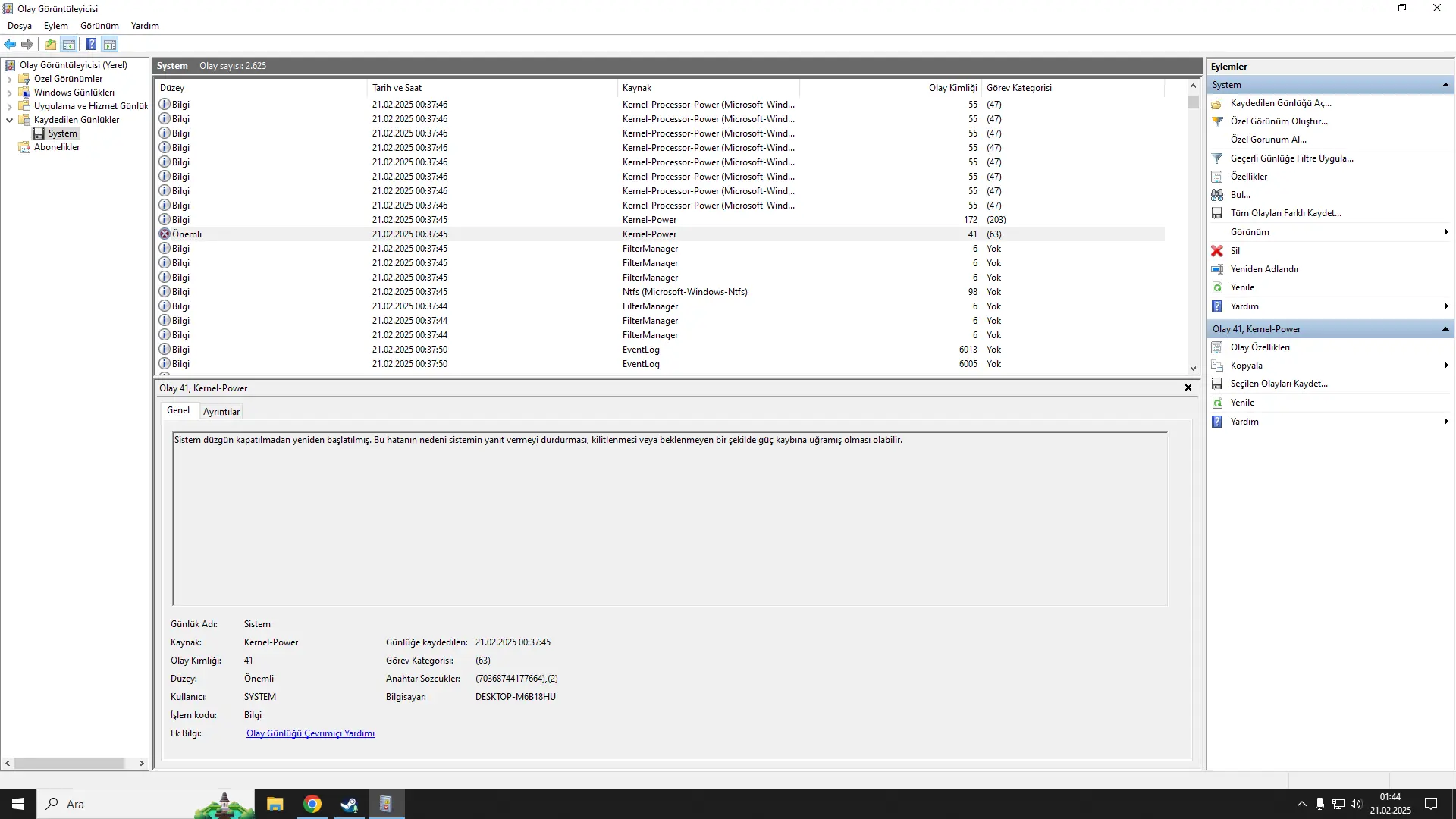This screenshot has width=1456, height=819.
Task: Click the Kopyala icon
Action: [x=1217, y=366]
